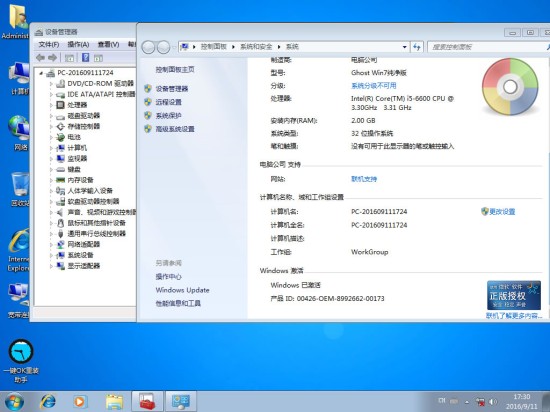Select 系统设备 category
The width and height of the screenshot is (550, 412).
(80, 255)
